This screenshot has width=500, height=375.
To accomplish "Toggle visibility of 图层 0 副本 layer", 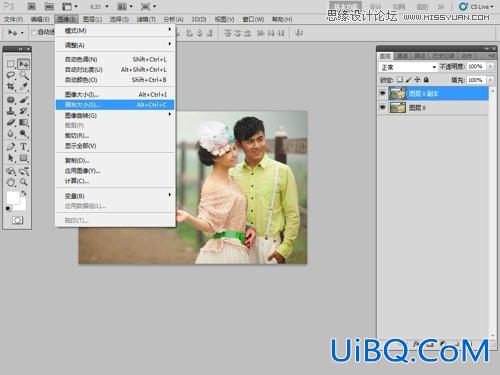I will (x=382, y=93).
